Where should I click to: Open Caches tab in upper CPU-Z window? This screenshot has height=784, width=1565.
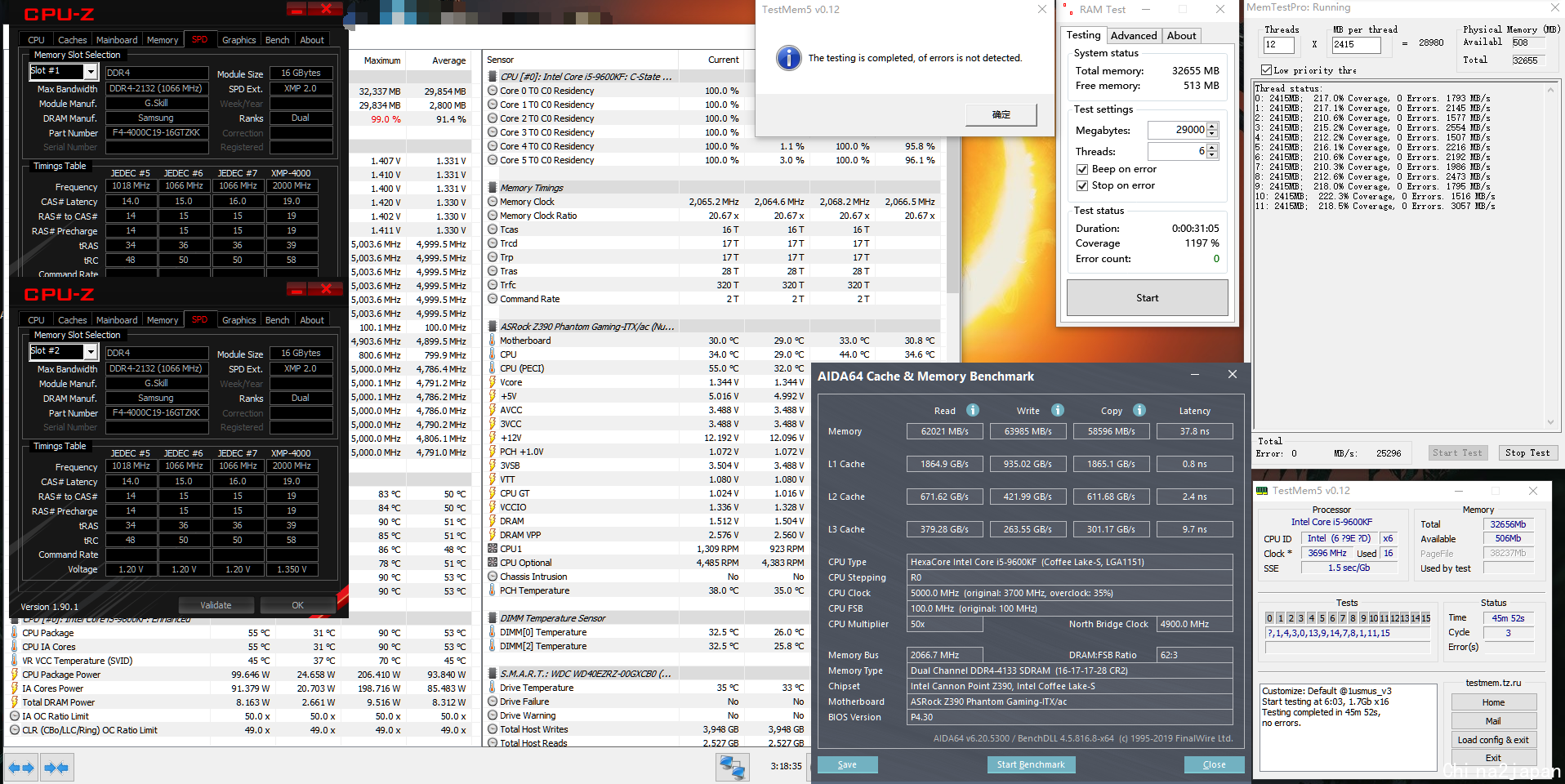pos(72,40)
